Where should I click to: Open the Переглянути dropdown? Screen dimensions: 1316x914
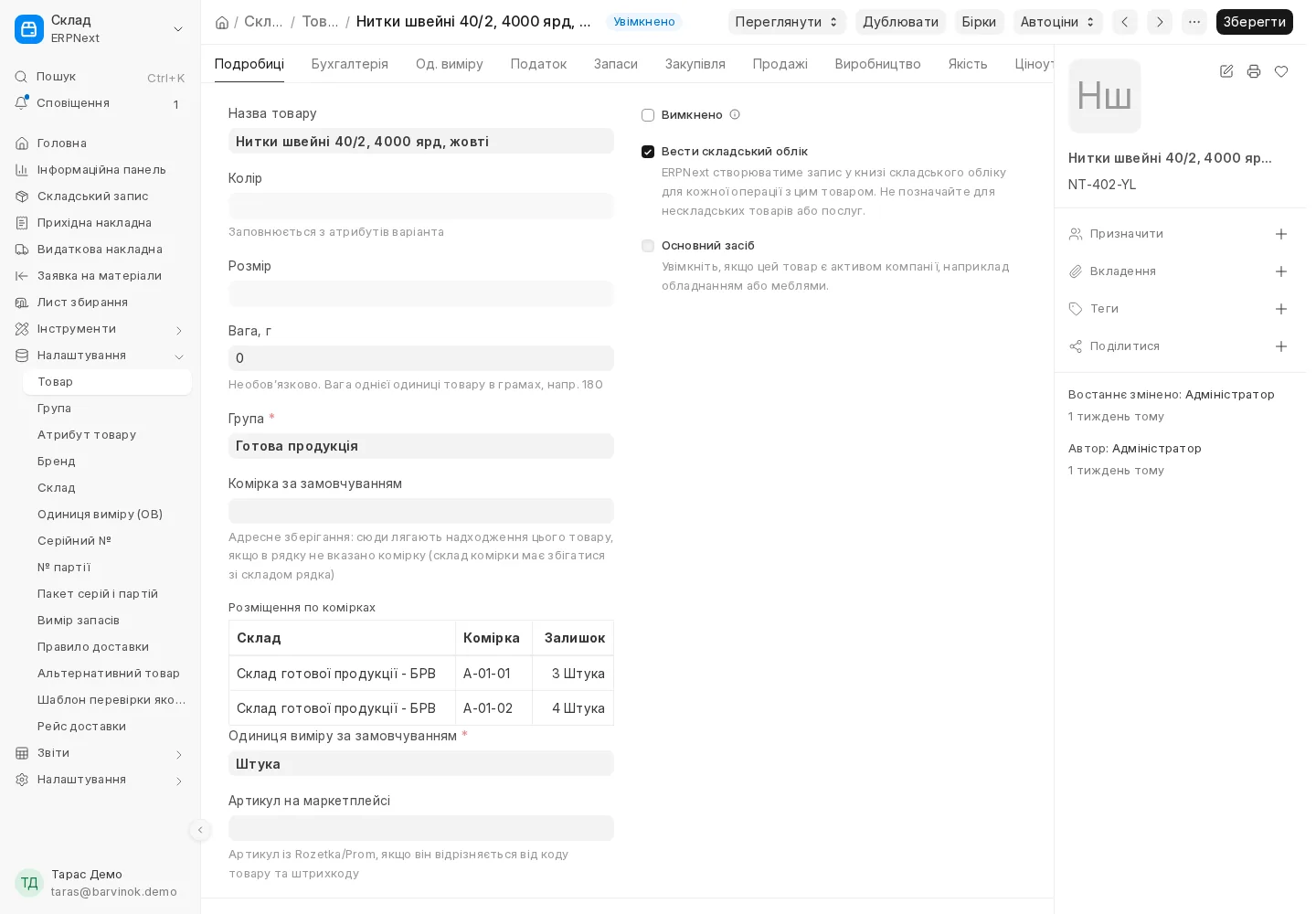(787, 22)
